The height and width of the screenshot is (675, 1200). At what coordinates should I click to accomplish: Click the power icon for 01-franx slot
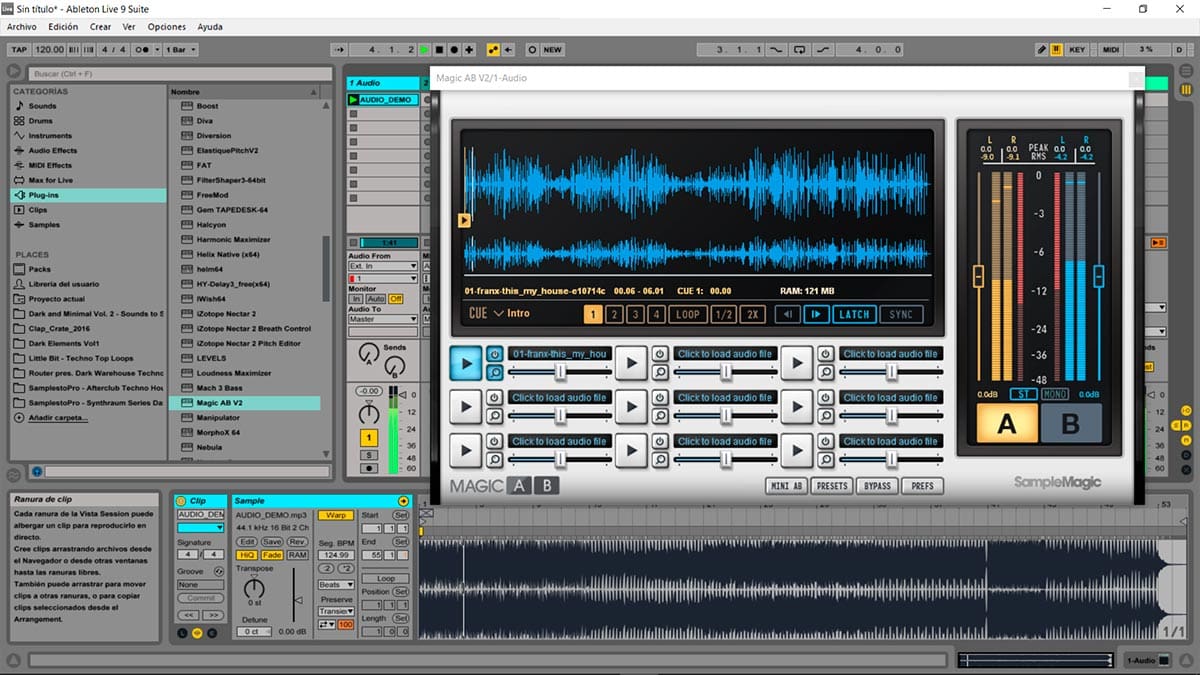pyautogui.click(x=495, y=354)
